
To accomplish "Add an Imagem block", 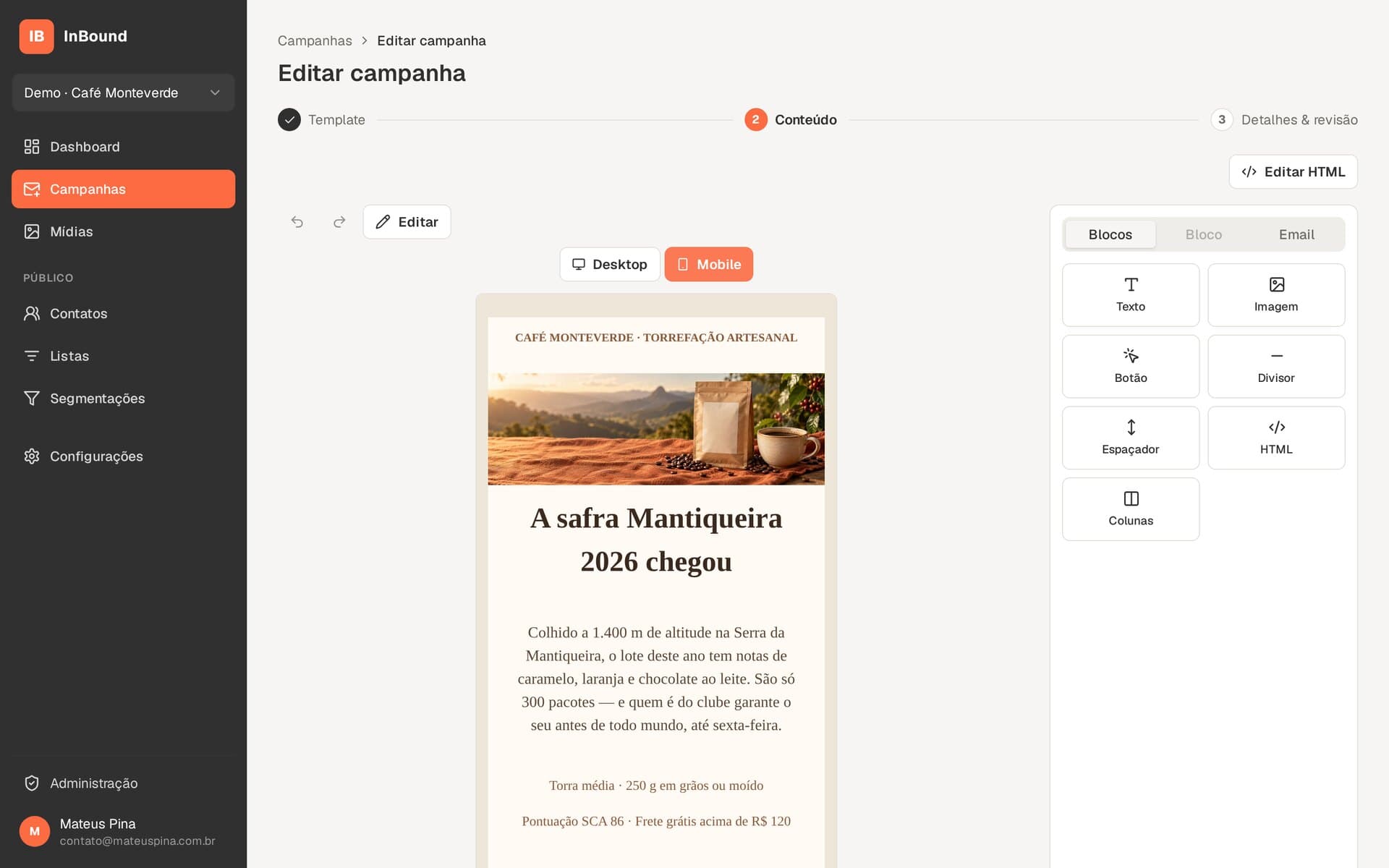I will pyautogui.click(x=1276, y=295).
